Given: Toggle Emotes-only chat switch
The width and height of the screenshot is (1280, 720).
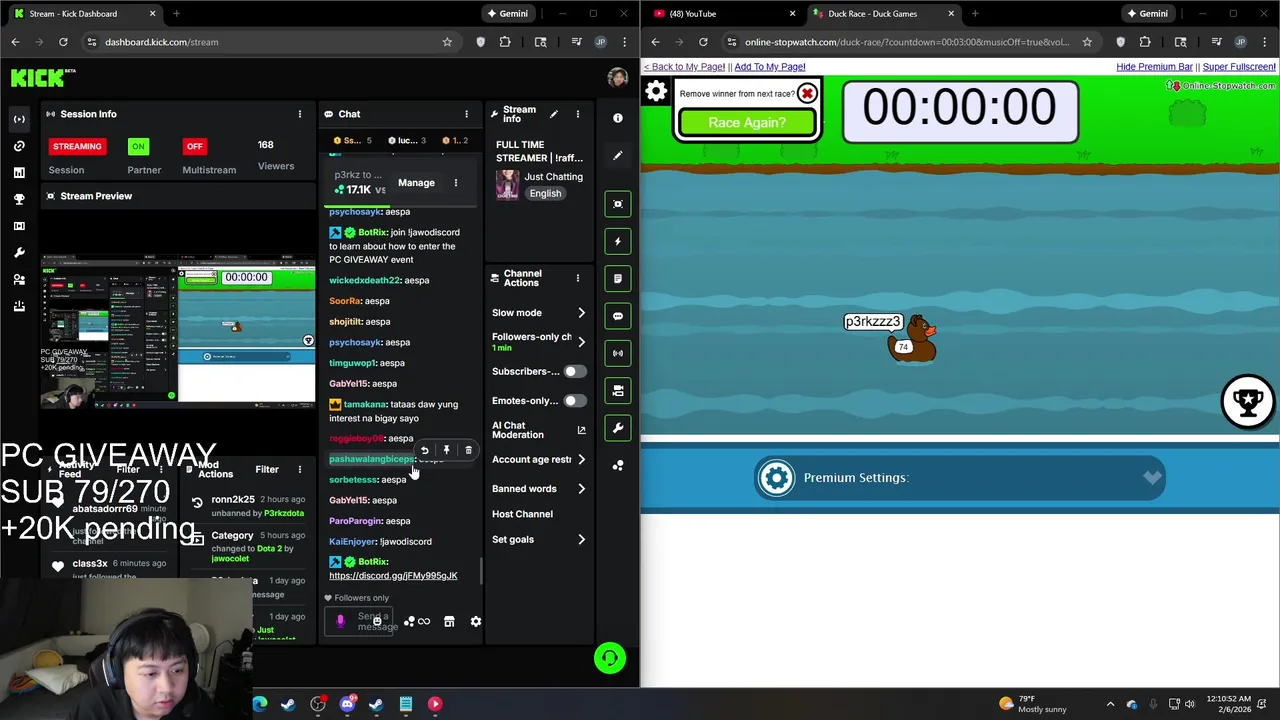Looking at the screenshot, I should [574, 401].
